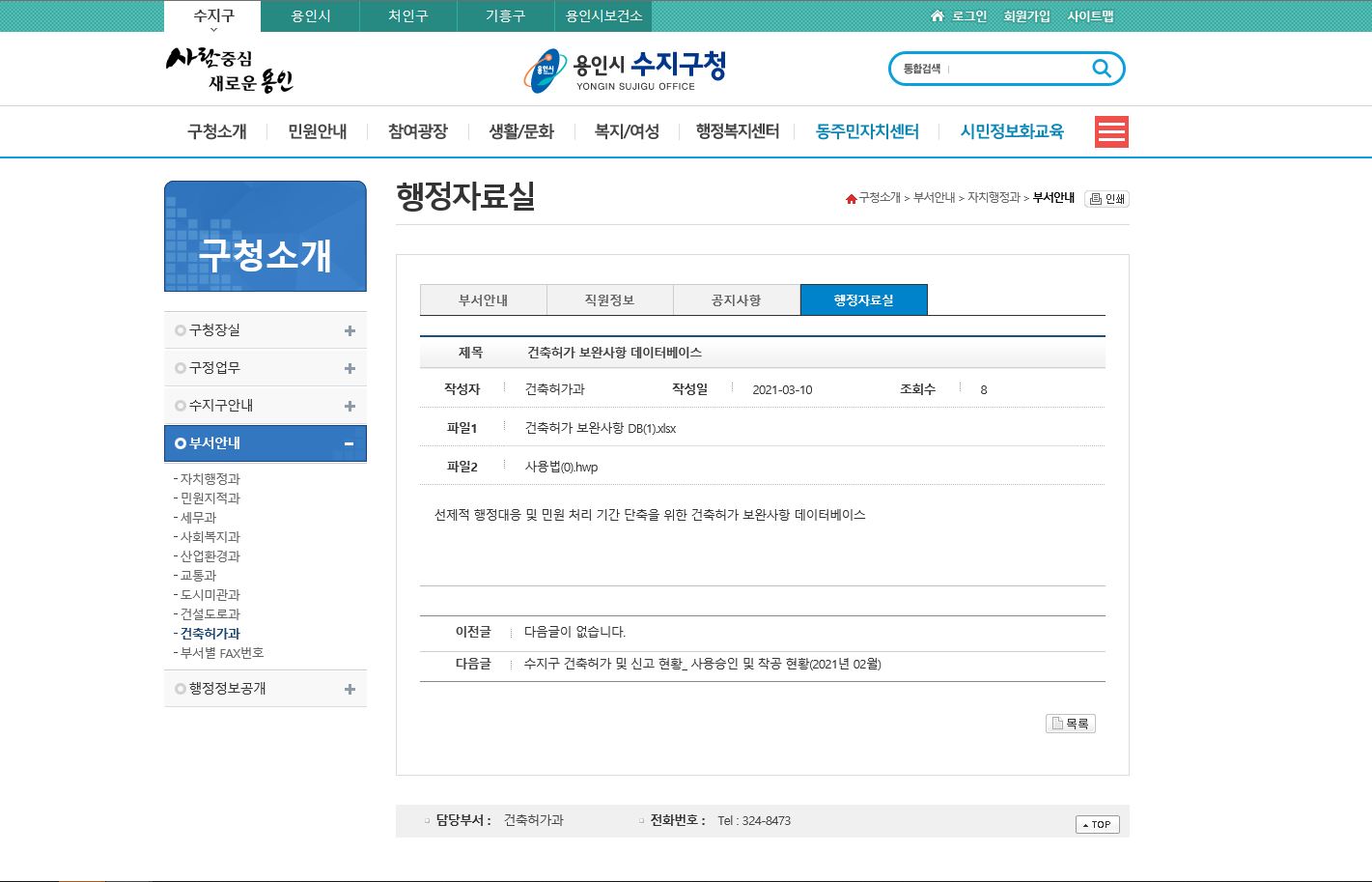This screenshot has width=1372, height=882.
Task: Click the home icon in top bar
Action: tap(937, 16)
